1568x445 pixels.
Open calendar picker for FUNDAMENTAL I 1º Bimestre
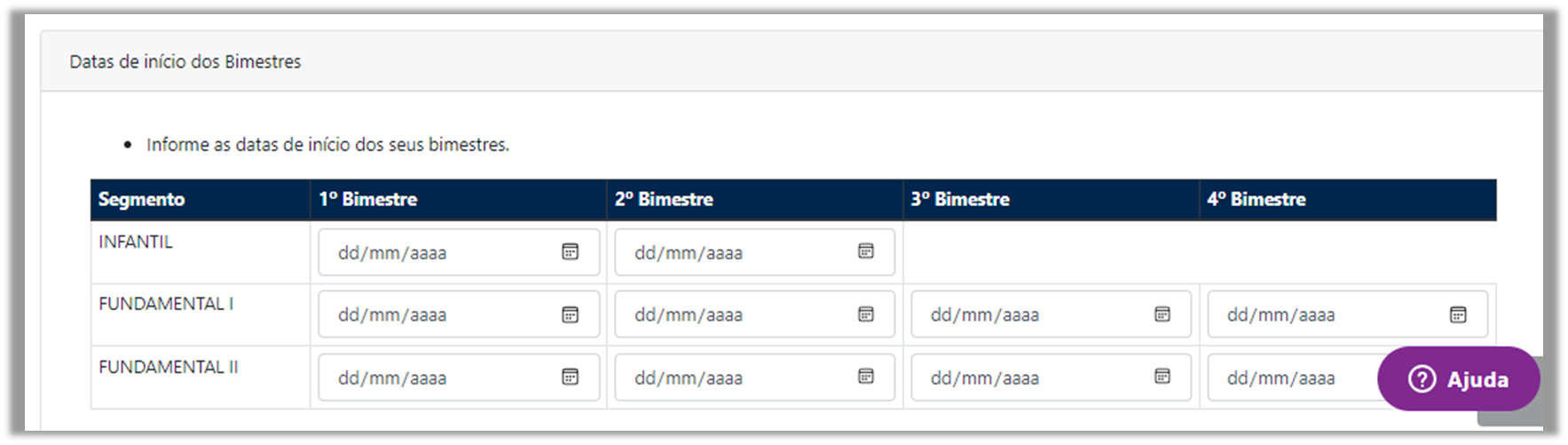click(x=570, y=314)
